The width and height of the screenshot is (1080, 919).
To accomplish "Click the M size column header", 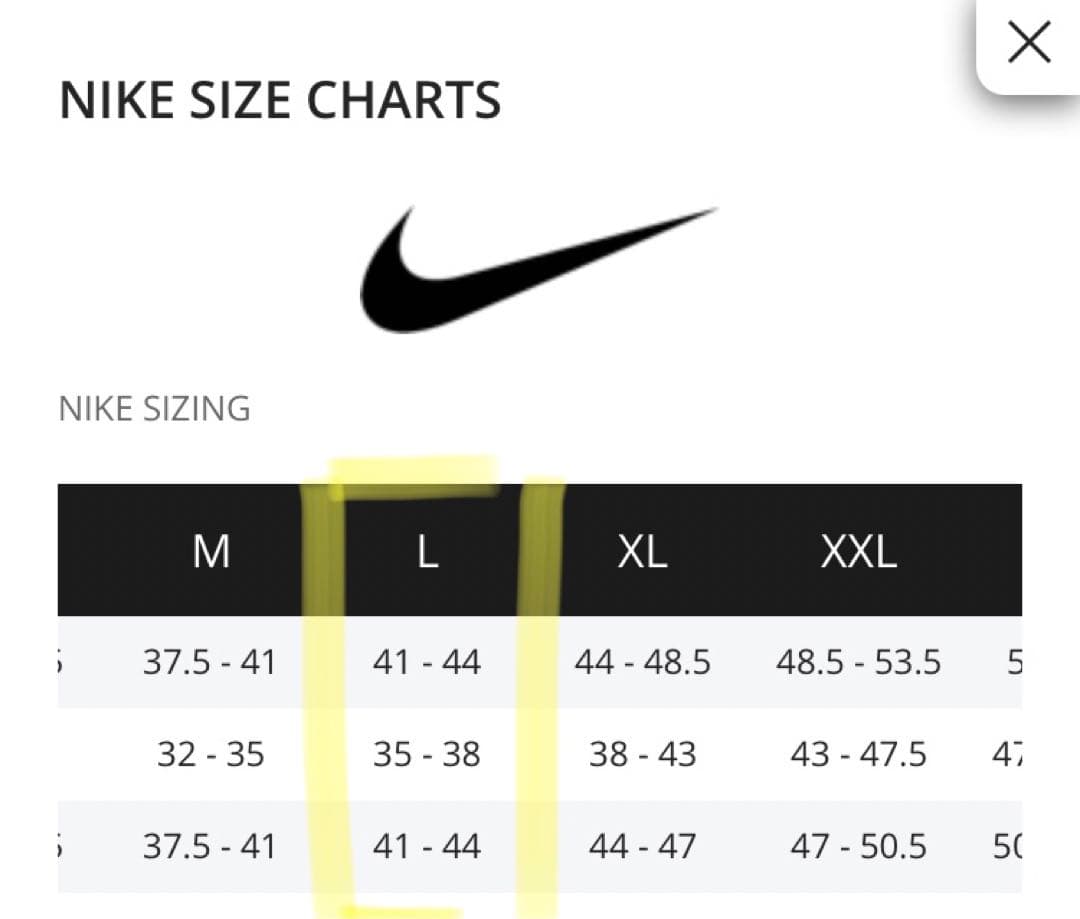I will [x=212, y=550].
